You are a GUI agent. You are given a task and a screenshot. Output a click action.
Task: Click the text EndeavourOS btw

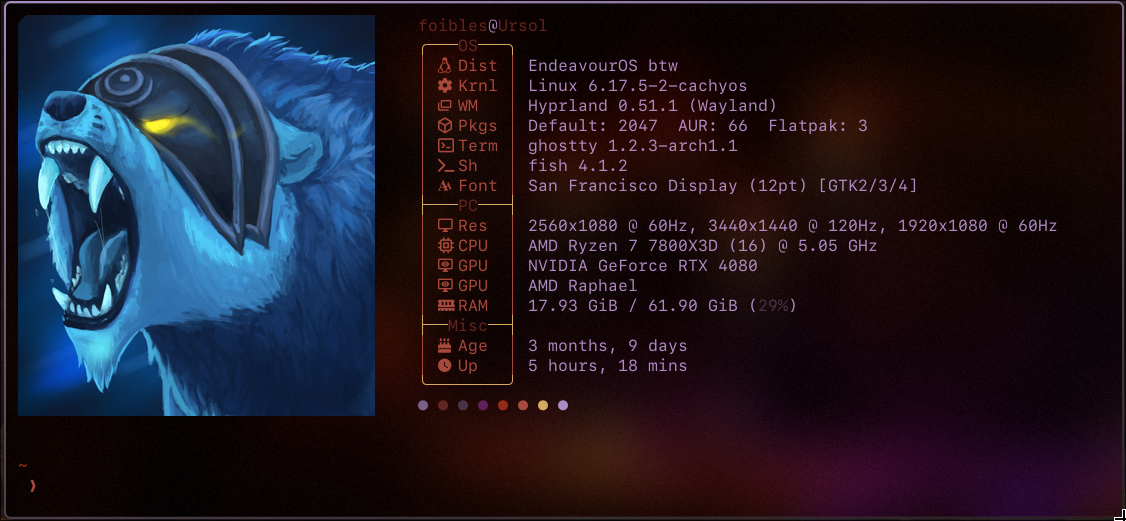pyautogui.click(x=603, y=66)
